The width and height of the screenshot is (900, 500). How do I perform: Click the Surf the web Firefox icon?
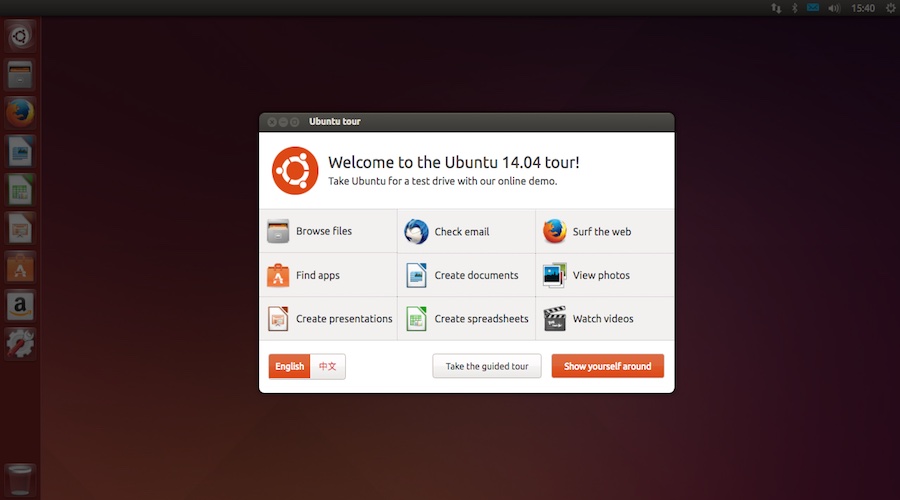pos(555,231)
